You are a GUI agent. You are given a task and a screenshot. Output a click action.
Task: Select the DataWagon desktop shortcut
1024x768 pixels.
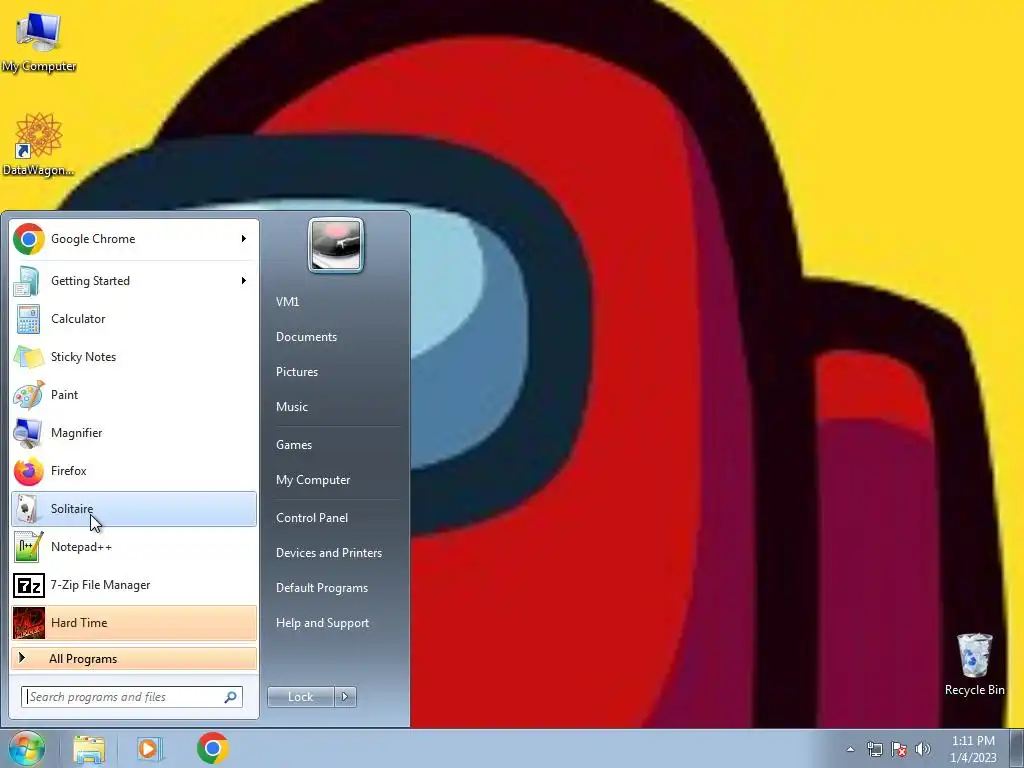tap(39, 145)
